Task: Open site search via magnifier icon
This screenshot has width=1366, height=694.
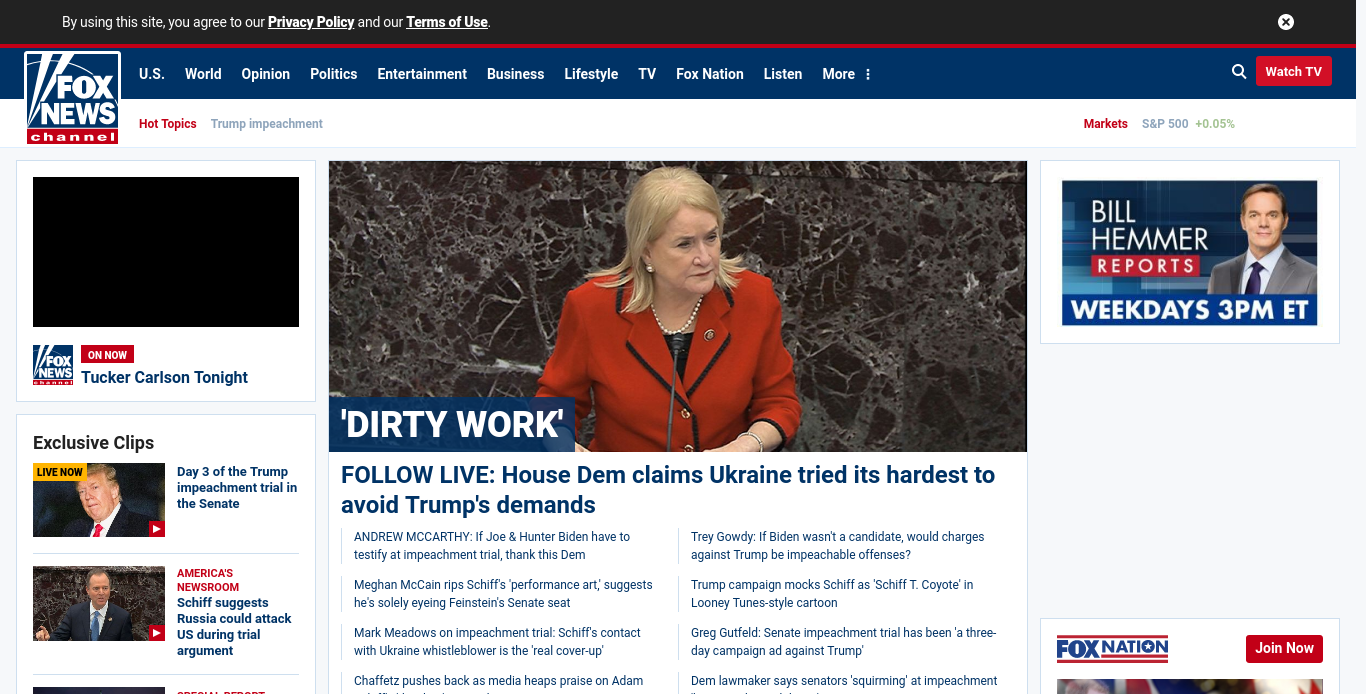Action: 1239,72
